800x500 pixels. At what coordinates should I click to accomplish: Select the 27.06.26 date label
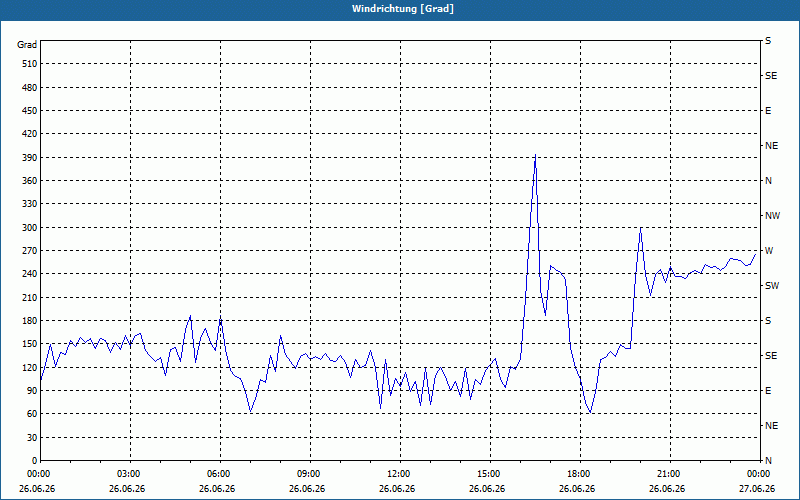tap(757, 489)
